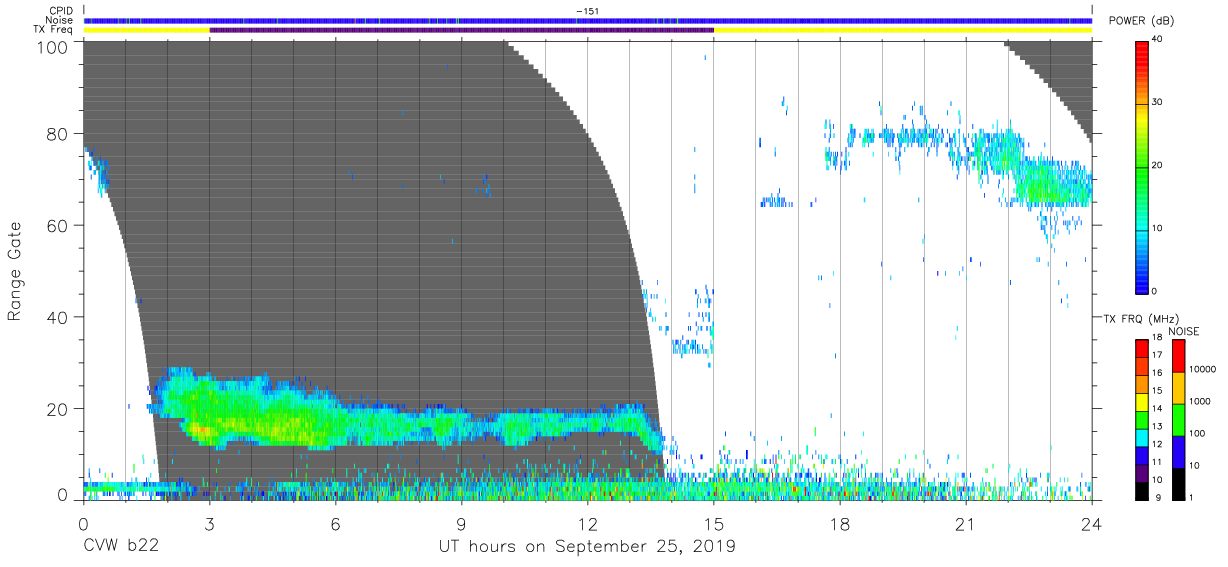Click the 9 tick on TX FRQ colorbar
This screenshot has height=567, width=1228.
pos(1156,497)
